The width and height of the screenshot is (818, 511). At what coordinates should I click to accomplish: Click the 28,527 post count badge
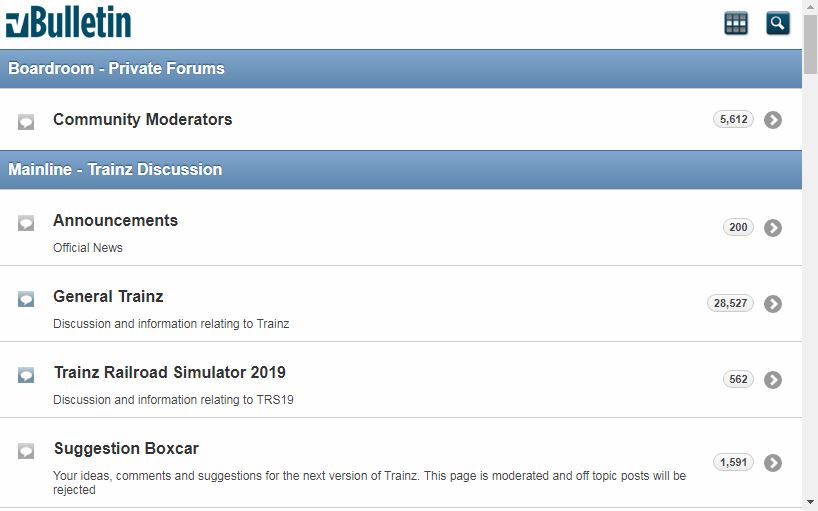(730, 303)
